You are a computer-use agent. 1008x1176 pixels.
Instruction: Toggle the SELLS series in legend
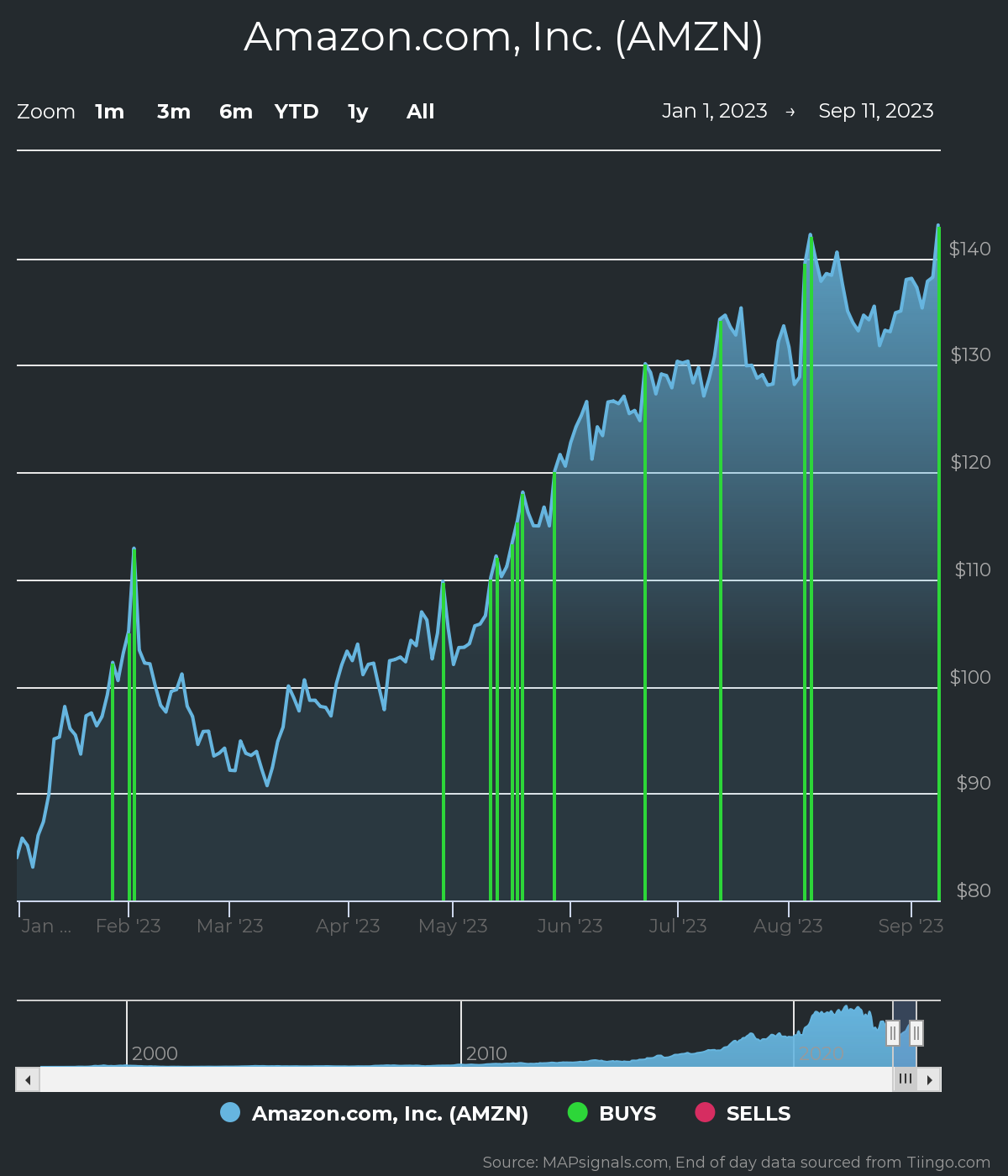click(x=759, y=1114)
